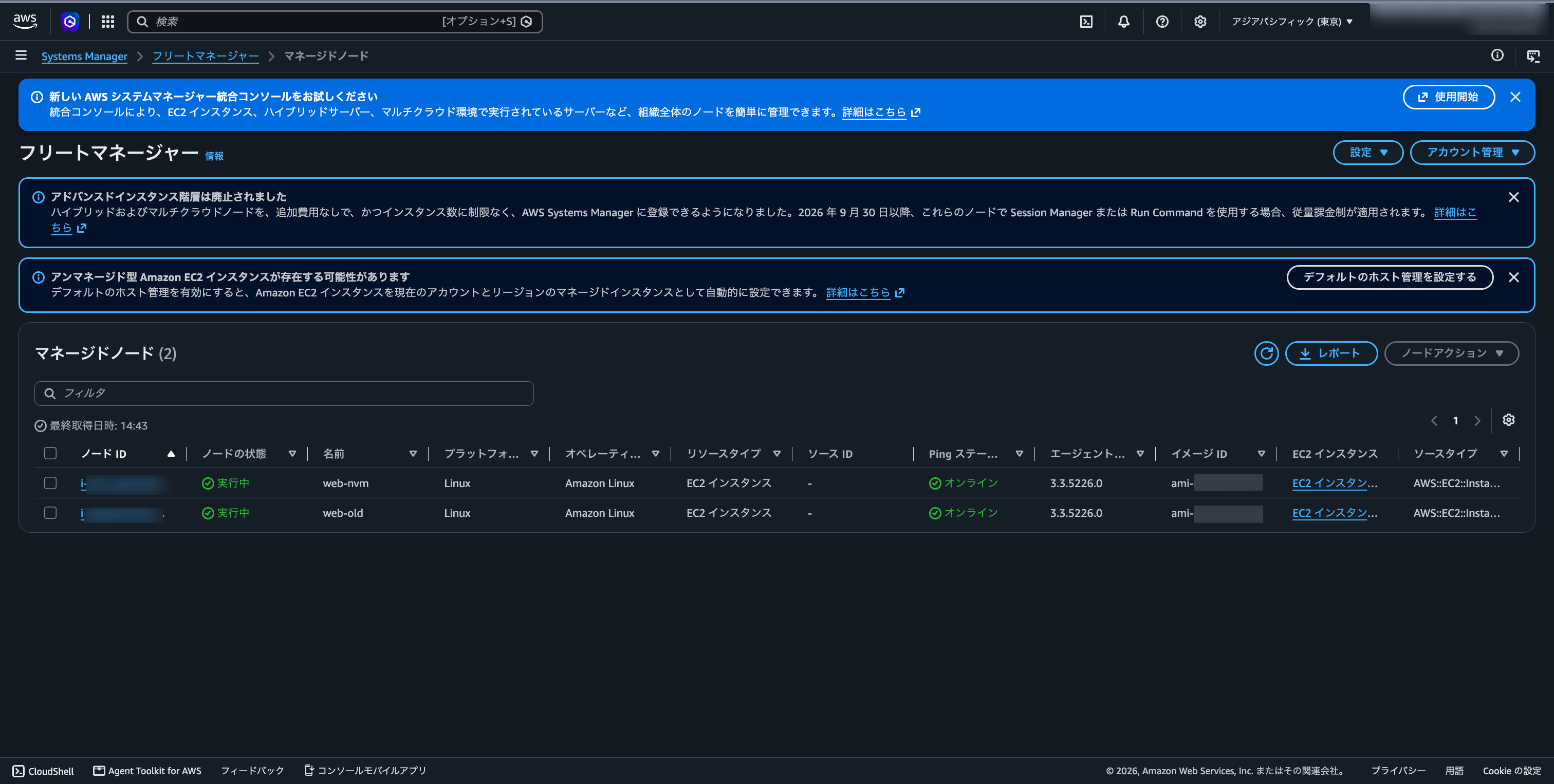Go to フリートマネージャー breadcrumb
1554x784 pixels.
pos(205,56)
